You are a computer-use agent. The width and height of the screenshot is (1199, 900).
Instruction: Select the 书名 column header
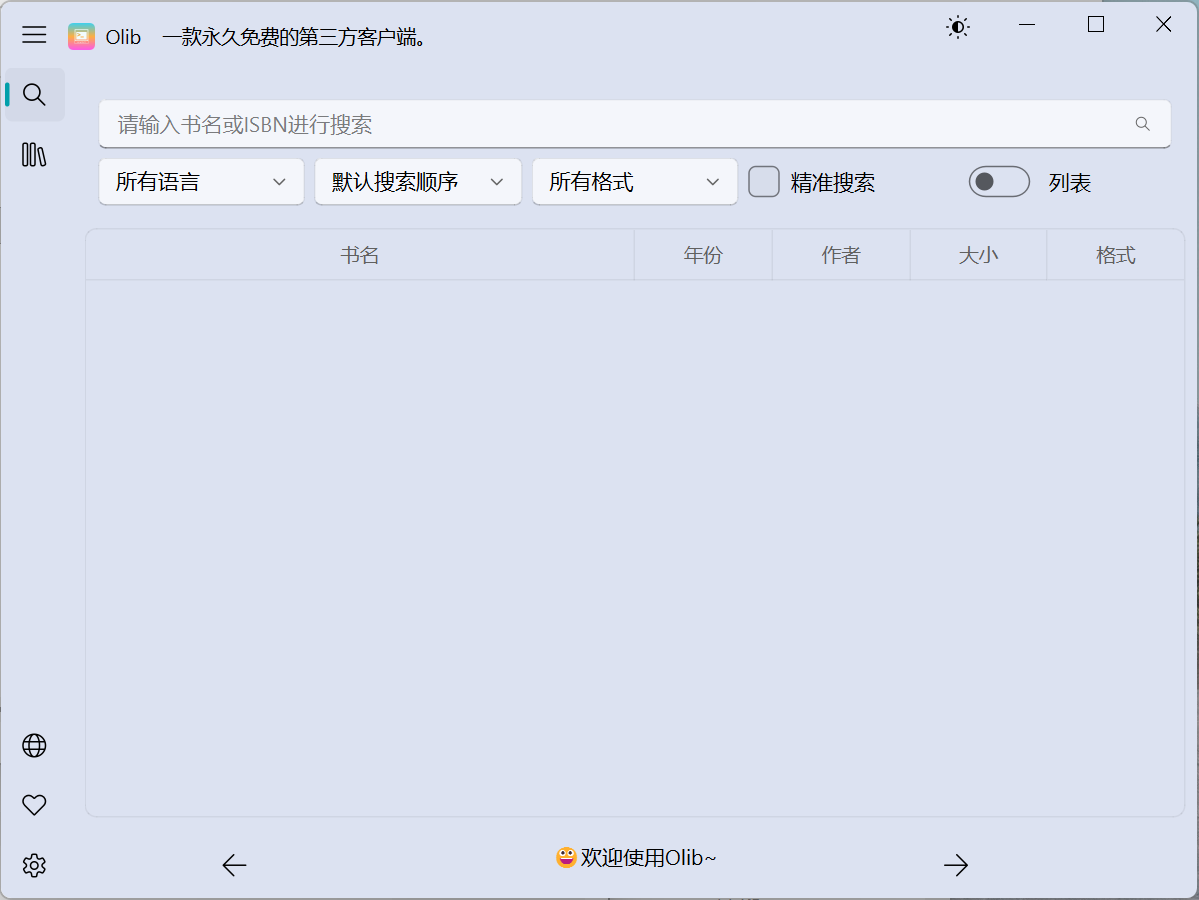(x=360, y=254)
